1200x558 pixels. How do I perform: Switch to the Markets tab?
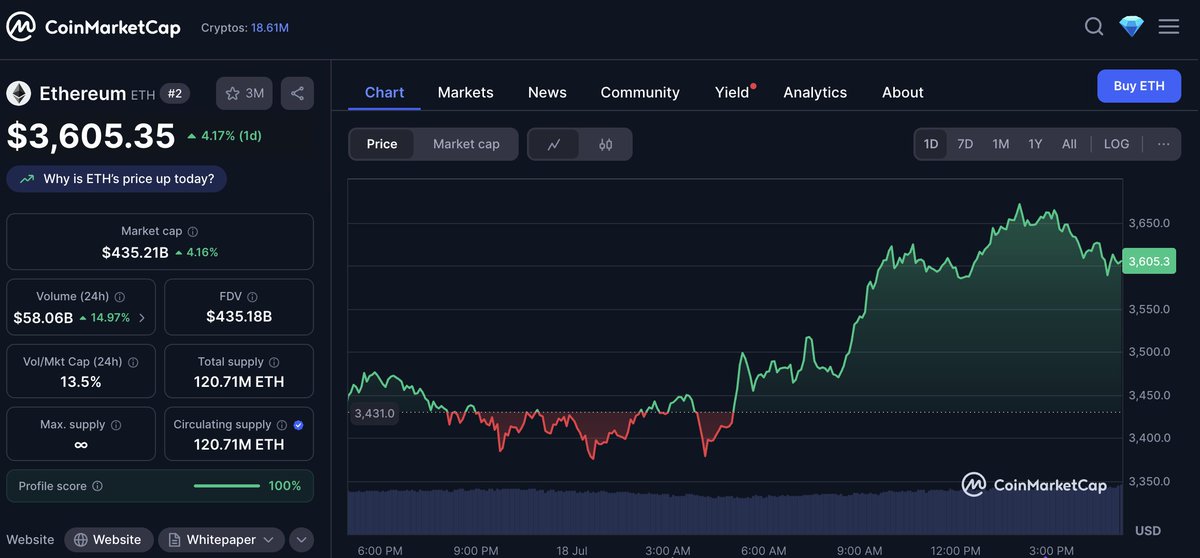[x=465, y=92]
